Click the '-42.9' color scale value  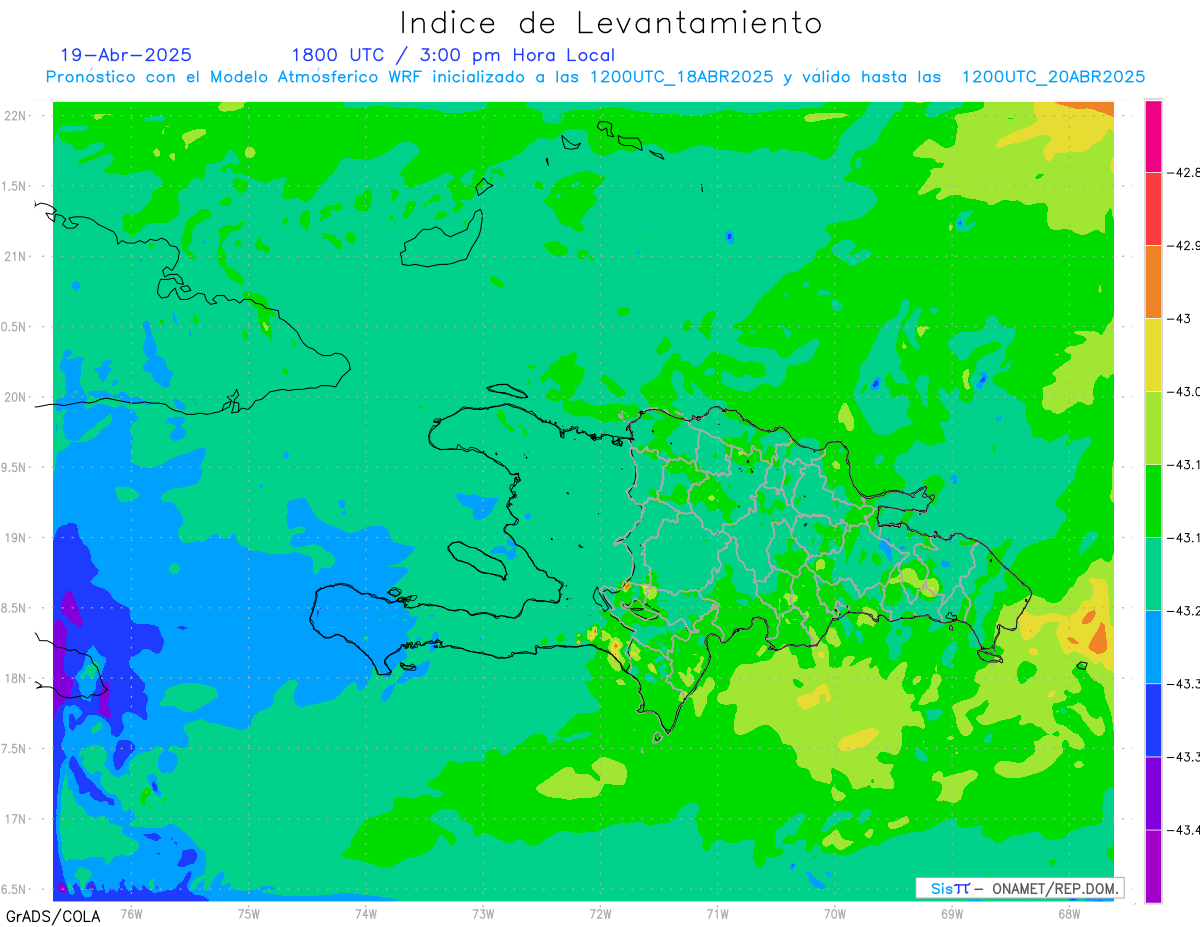point(1184,245)
